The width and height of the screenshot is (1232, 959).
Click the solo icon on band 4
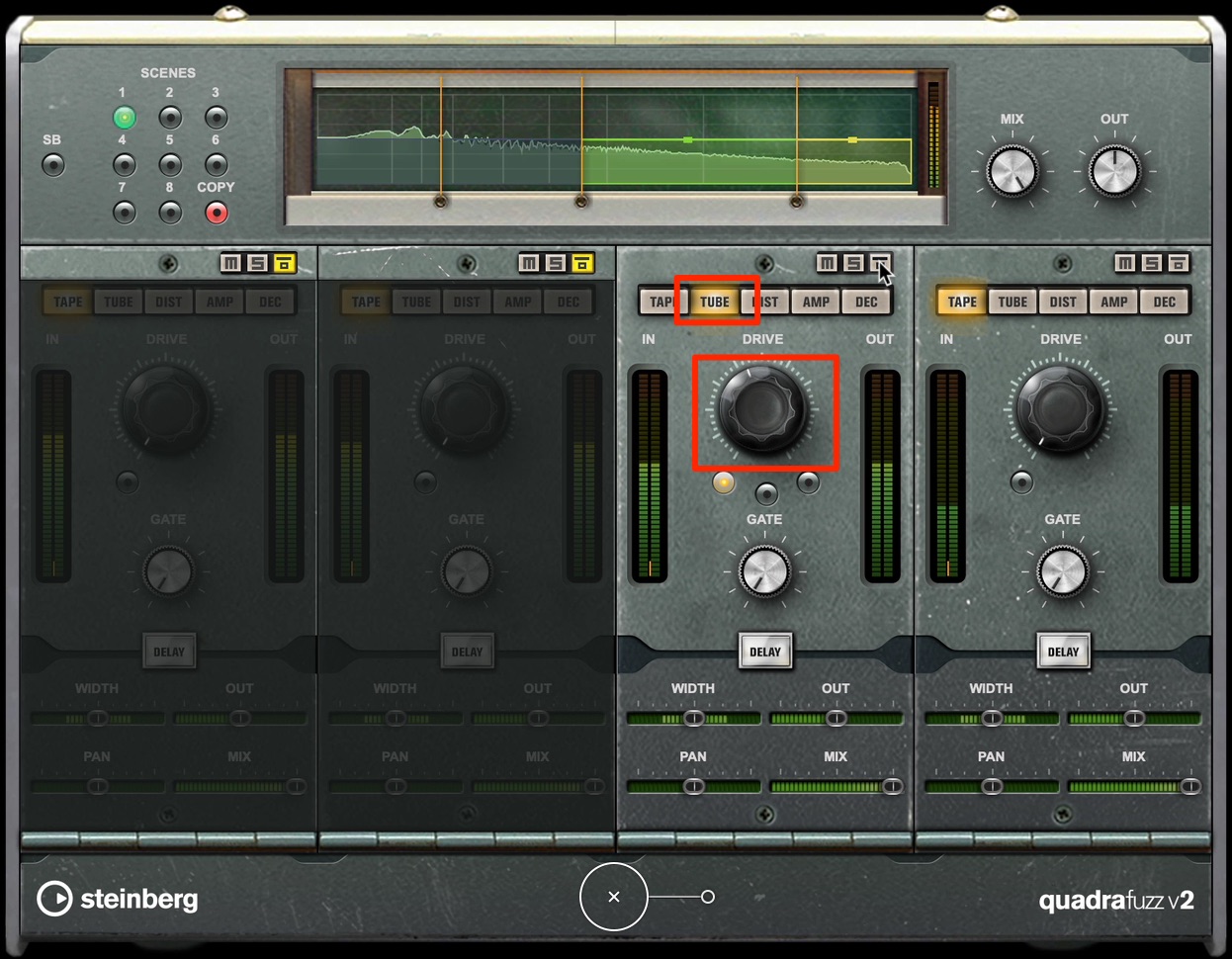click(1152, 263)
